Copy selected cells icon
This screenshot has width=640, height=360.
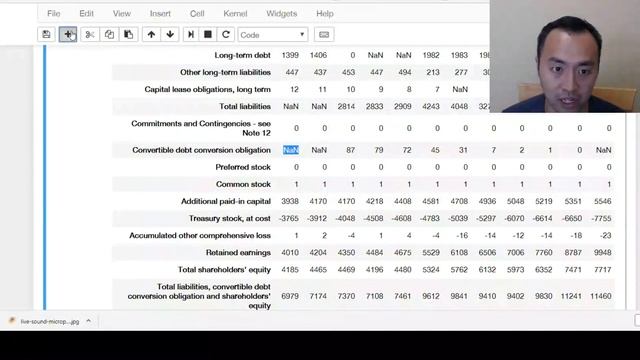(x=109, y=35)
